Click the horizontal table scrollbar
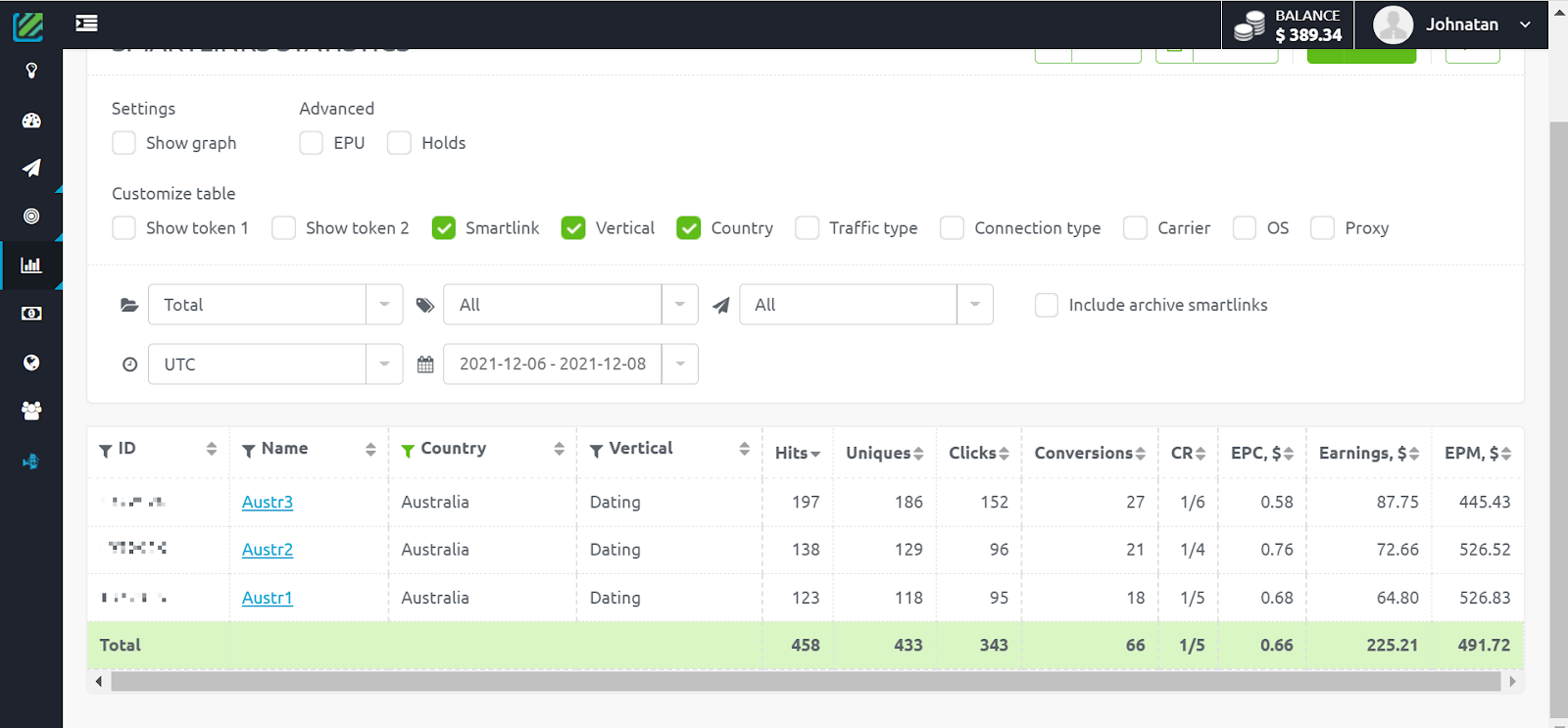Image resolution: width=1568 pixels, height=728 pixels. click(806, 681)
